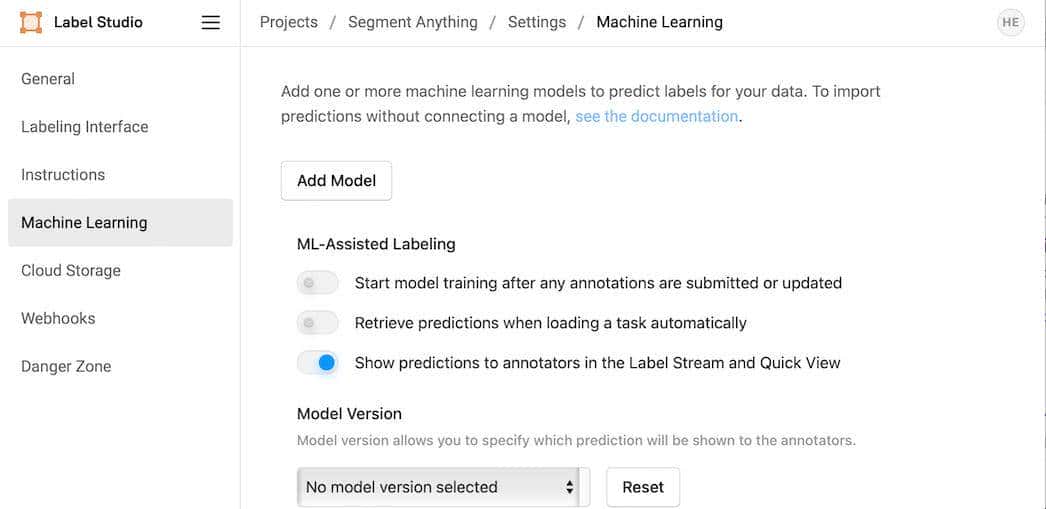Image resolution: width=1046 pixels, height=509 pixels.
Task: Open the see the documentation link
Action: pyautogui.click(x=656, y=116)
